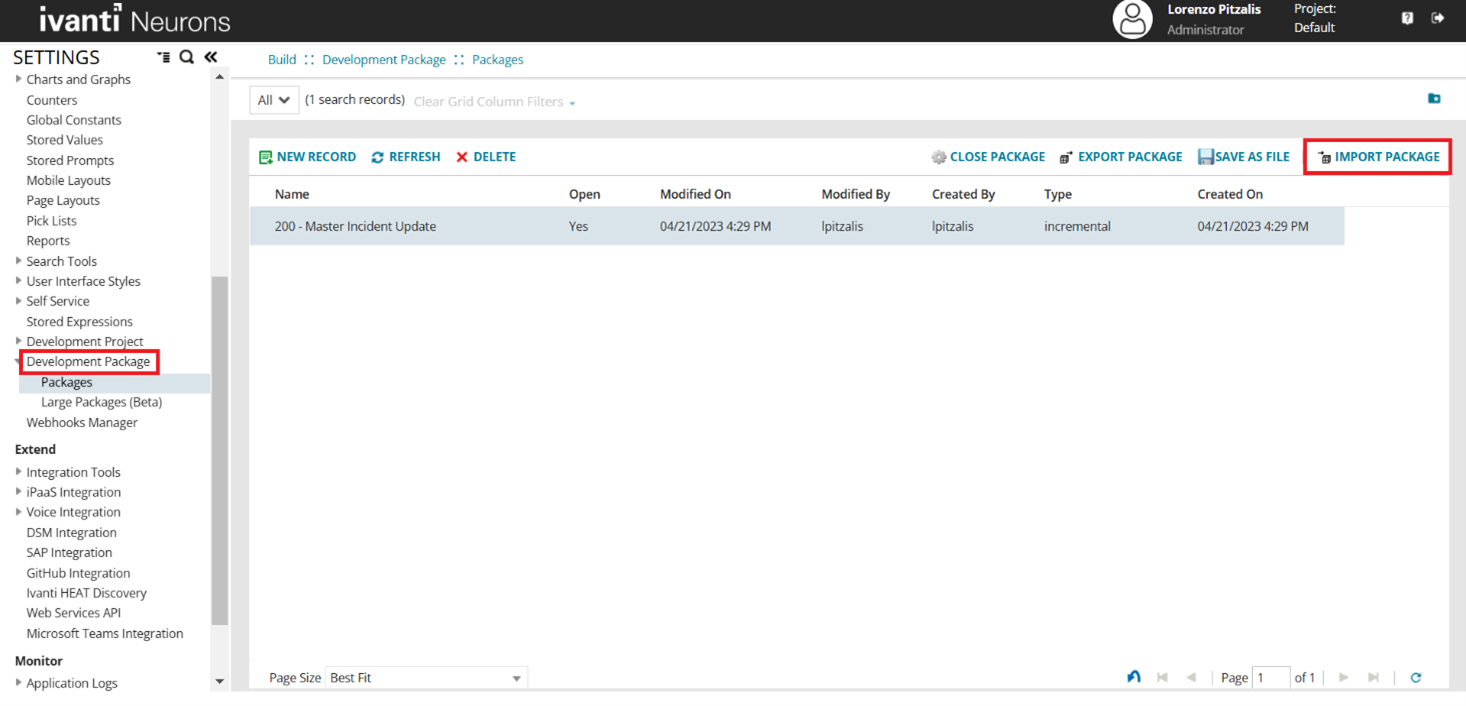Expand the iPaaS Integration node
This screenshot has height=706, width=1466.
19,492
